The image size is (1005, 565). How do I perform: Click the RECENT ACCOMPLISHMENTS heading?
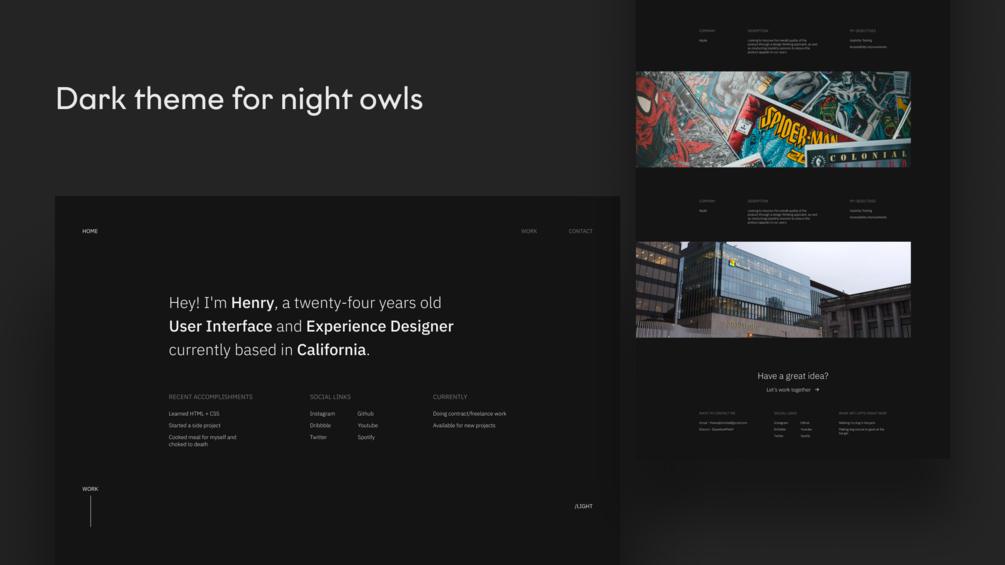point(210,397)
